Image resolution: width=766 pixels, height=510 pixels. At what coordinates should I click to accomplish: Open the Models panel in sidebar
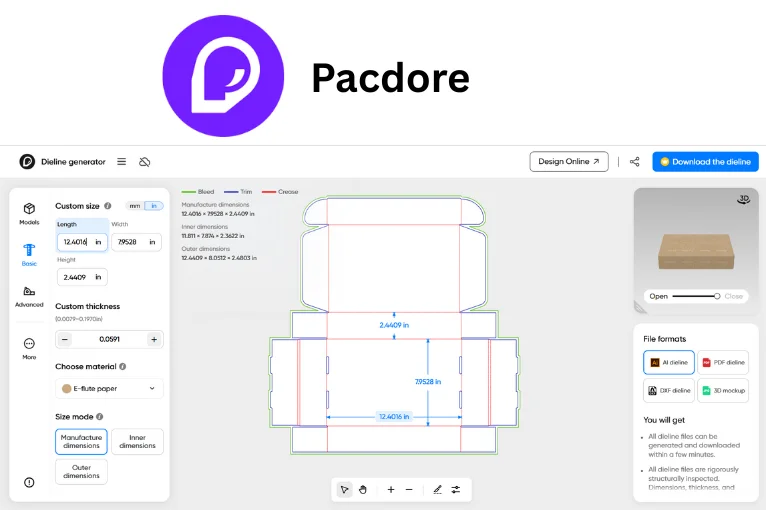[x=29, y=212]
